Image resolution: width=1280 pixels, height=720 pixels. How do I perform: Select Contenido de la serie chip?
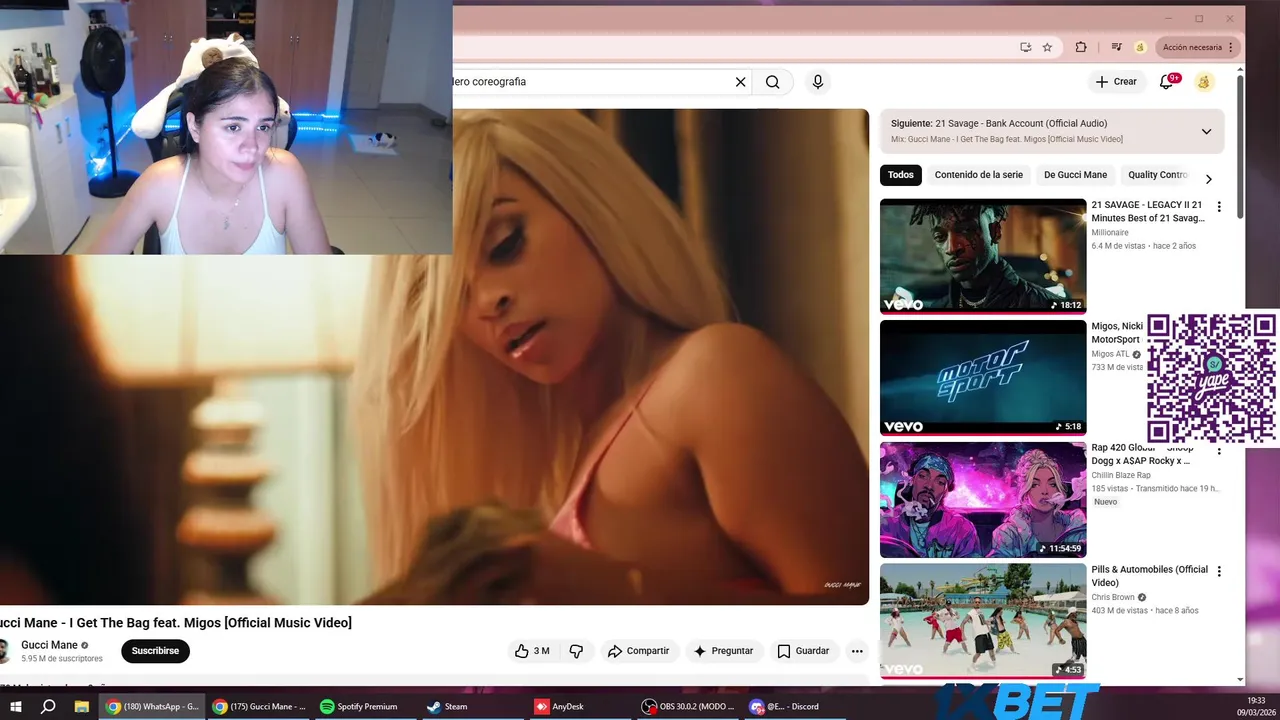click(x=979, y=175)
